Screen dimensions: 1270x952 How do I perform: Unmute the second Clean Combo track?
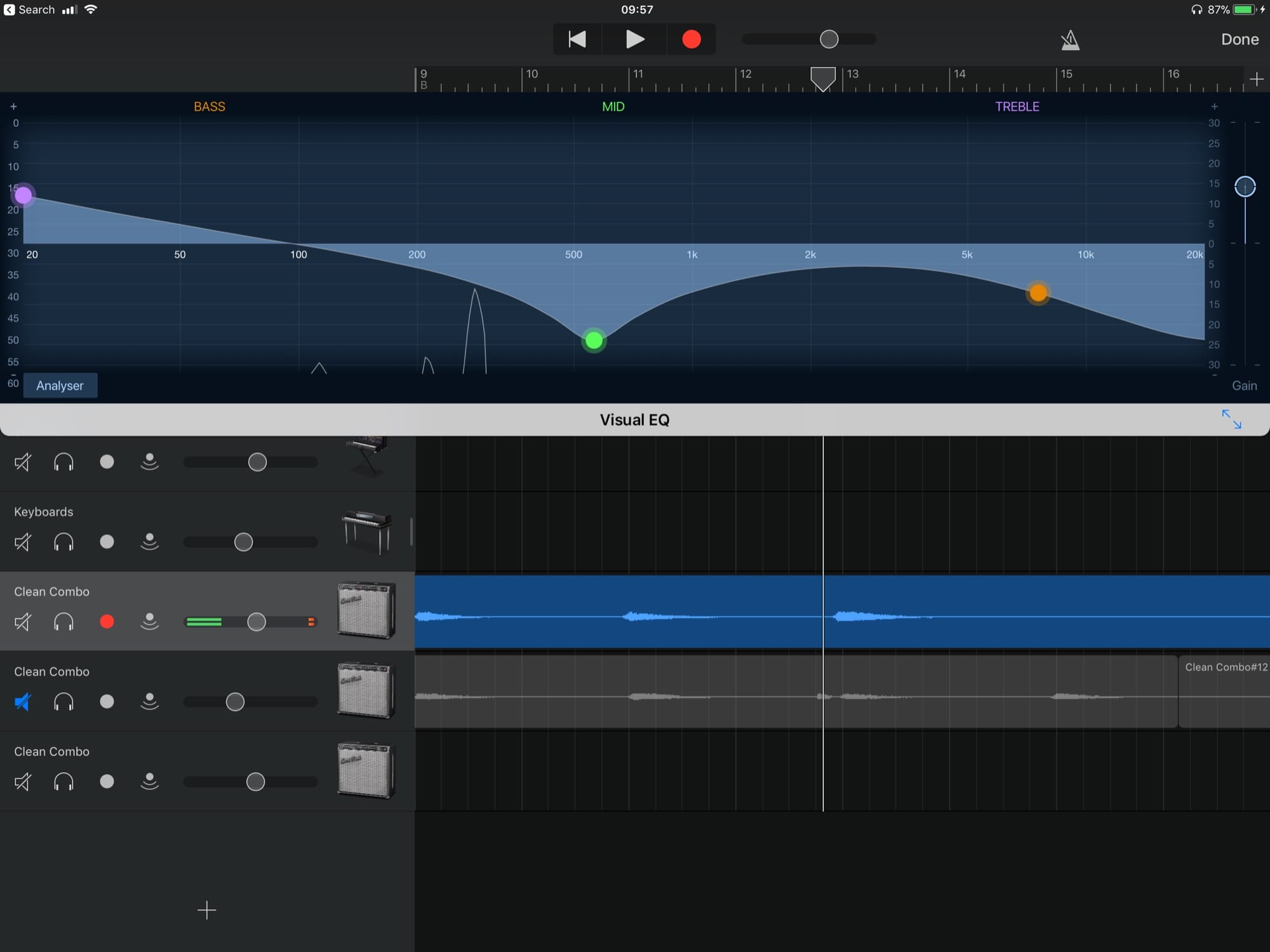[x=23, y=702]
